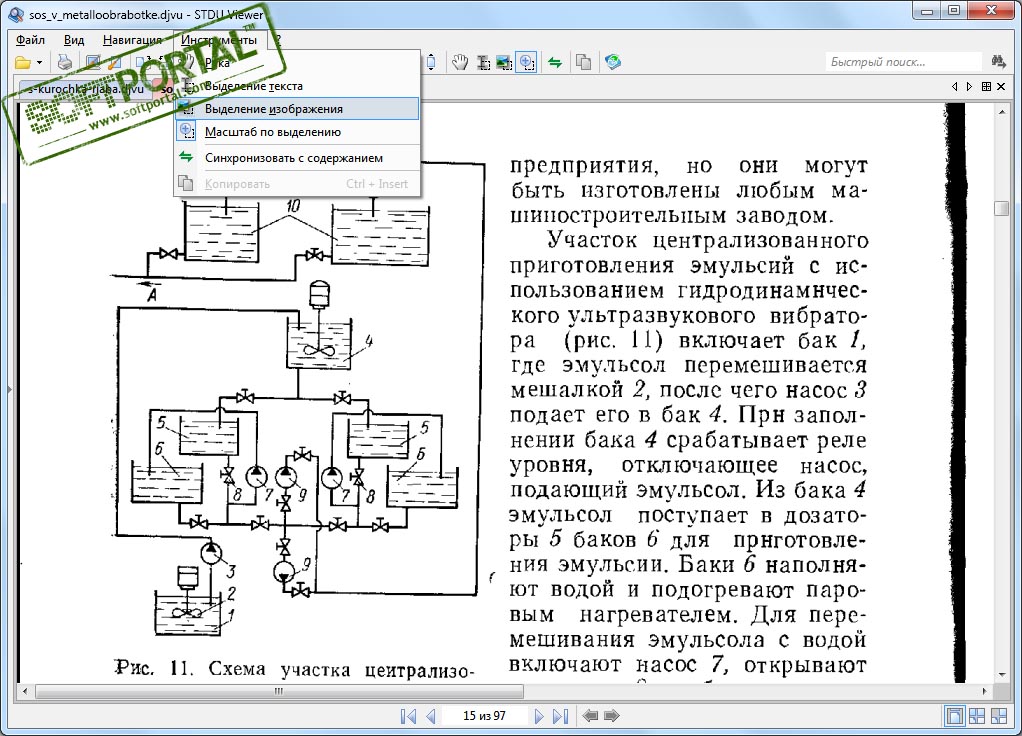
Task: Choose Синхронизовать с содержанием menu entry
Action: (297, 158)
